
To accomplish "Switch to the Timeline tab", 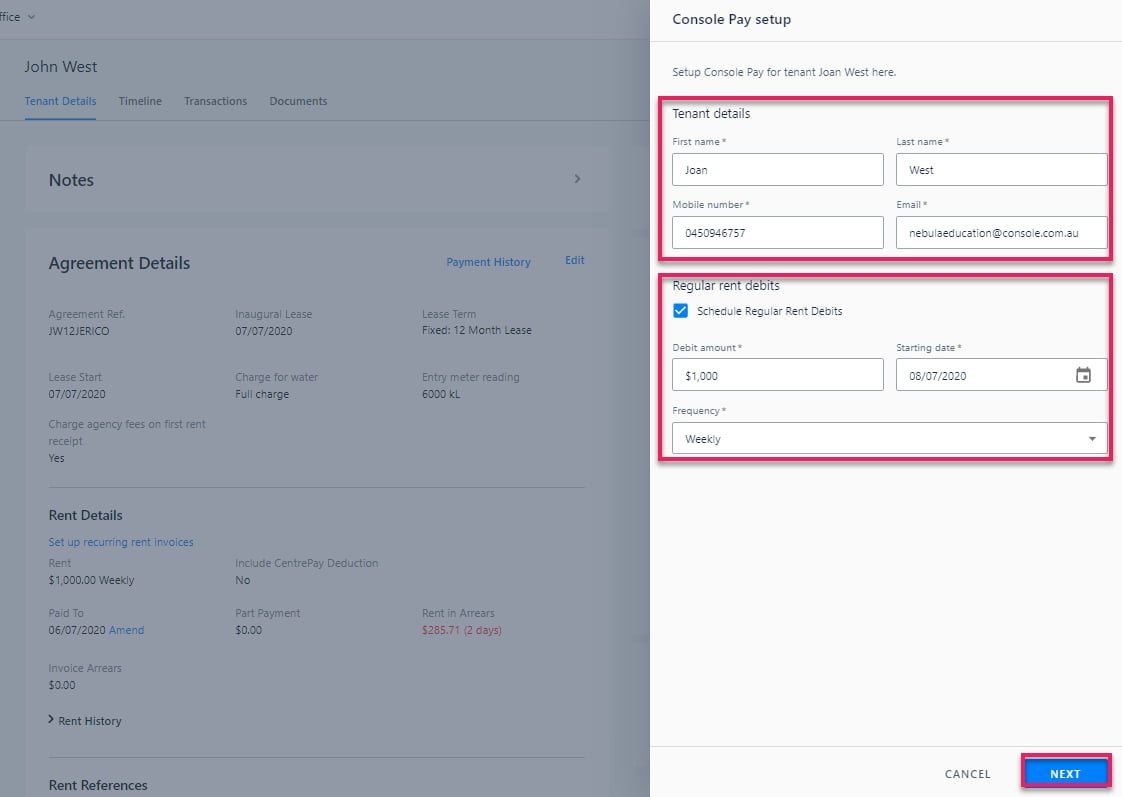I will point(140,102).
